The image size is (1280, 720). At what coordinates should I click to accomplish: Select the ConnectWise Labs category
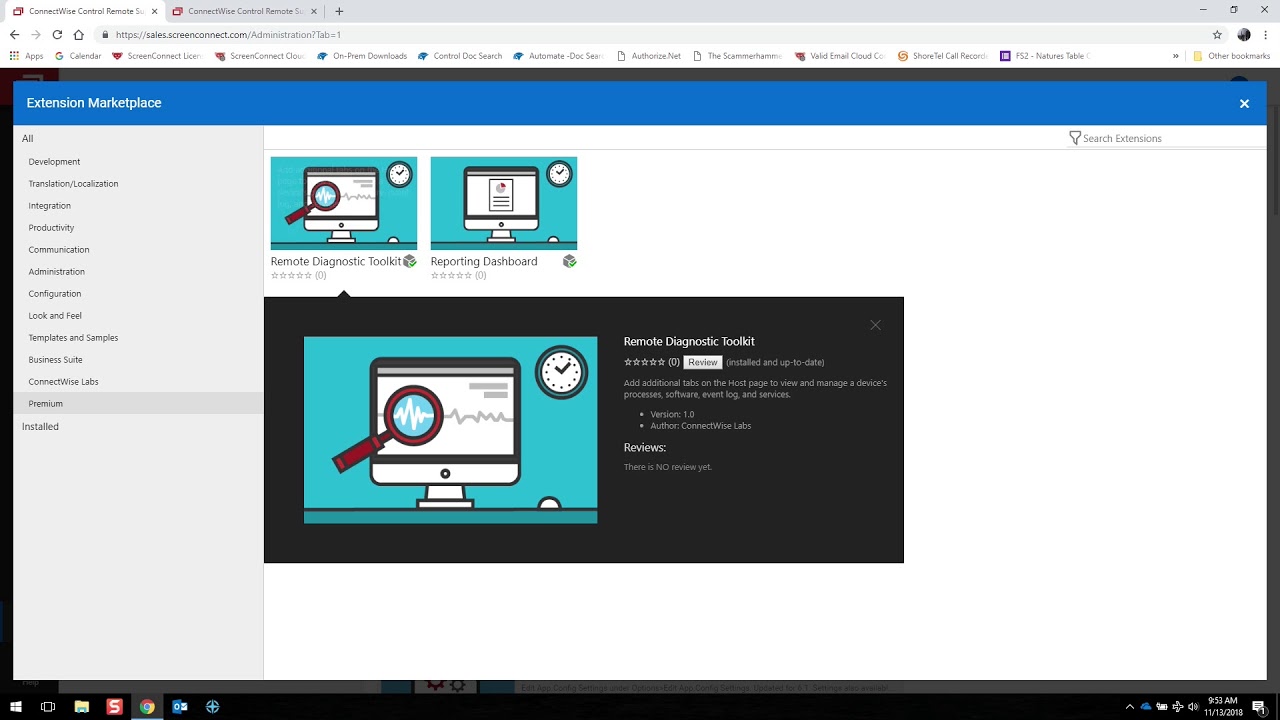click(x=63, y=382)
